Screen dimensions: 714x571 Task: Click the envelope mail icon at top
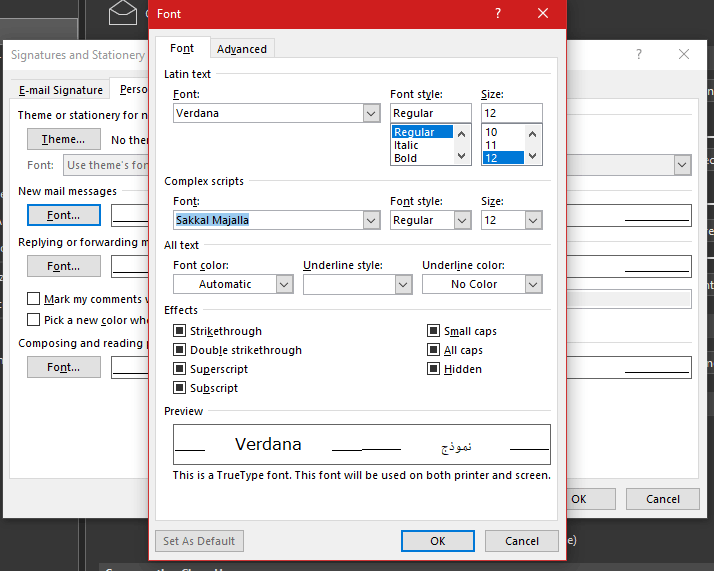coord(122,13)
